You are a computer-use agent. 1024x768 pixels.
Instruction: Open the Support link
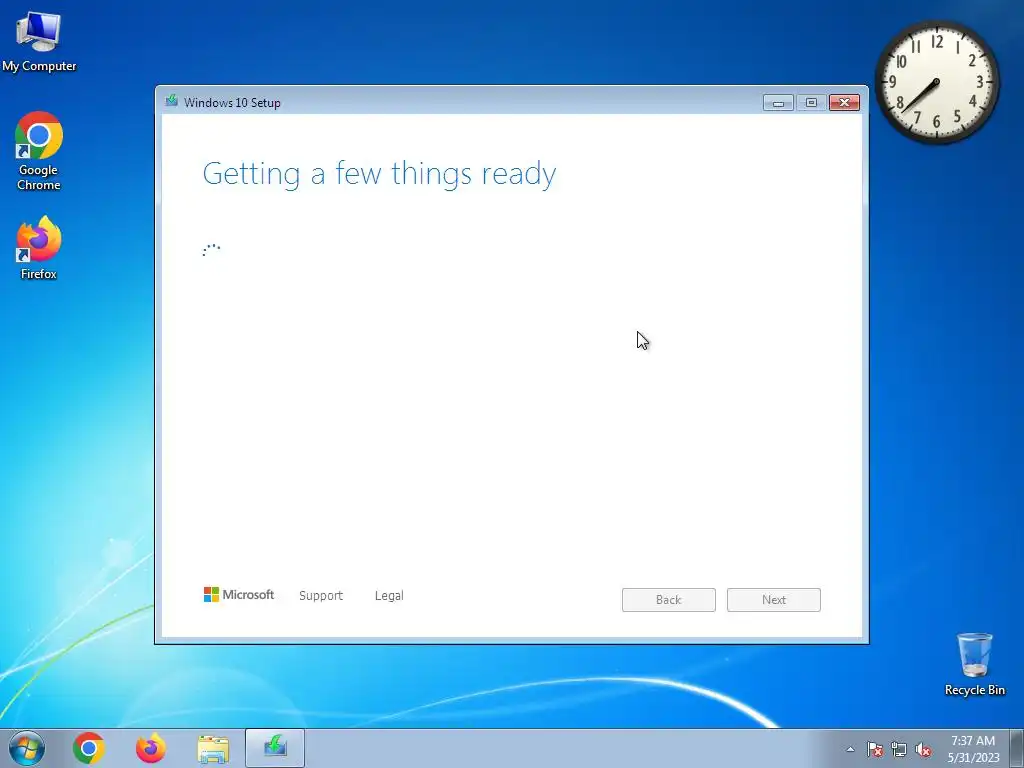click(x=321, y=596)
